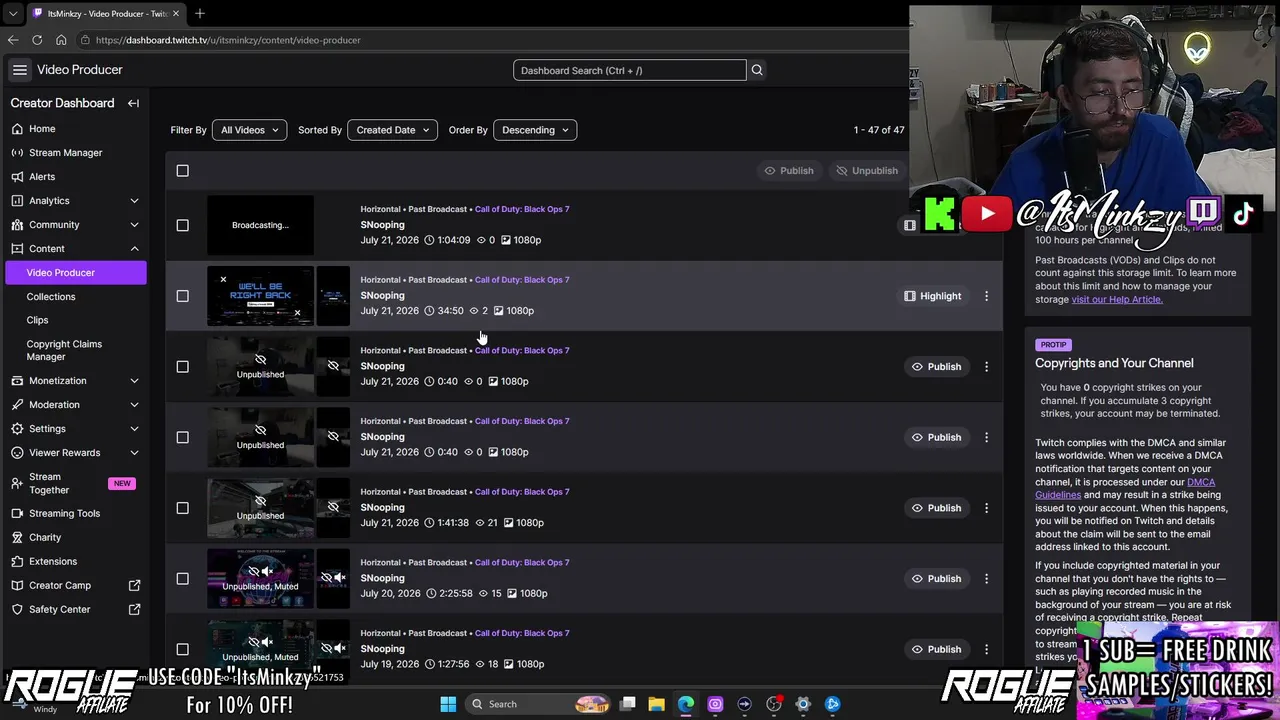Open the three-dot menu for the 34:50 video
Screen dimensions: 1280x720
tap(986, 296)
